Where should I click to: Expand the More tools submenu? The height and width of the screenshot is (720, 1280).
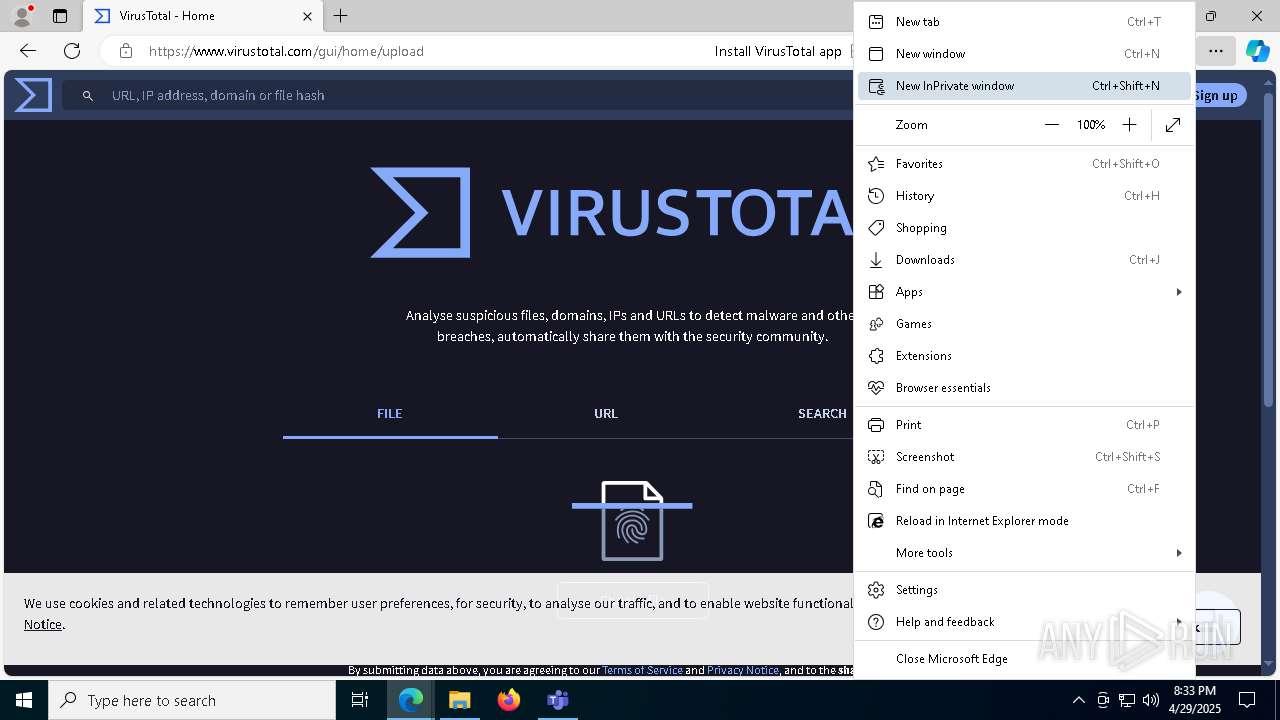1024,553
